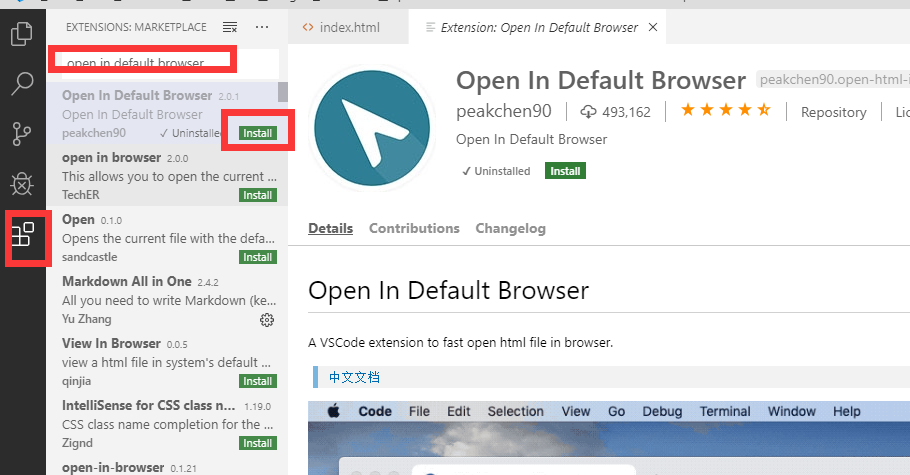The width and height of the screenshot is (910, 475).
Task: Click Go in the preview screenshot menu bar
Action: [x=616, y=412]
